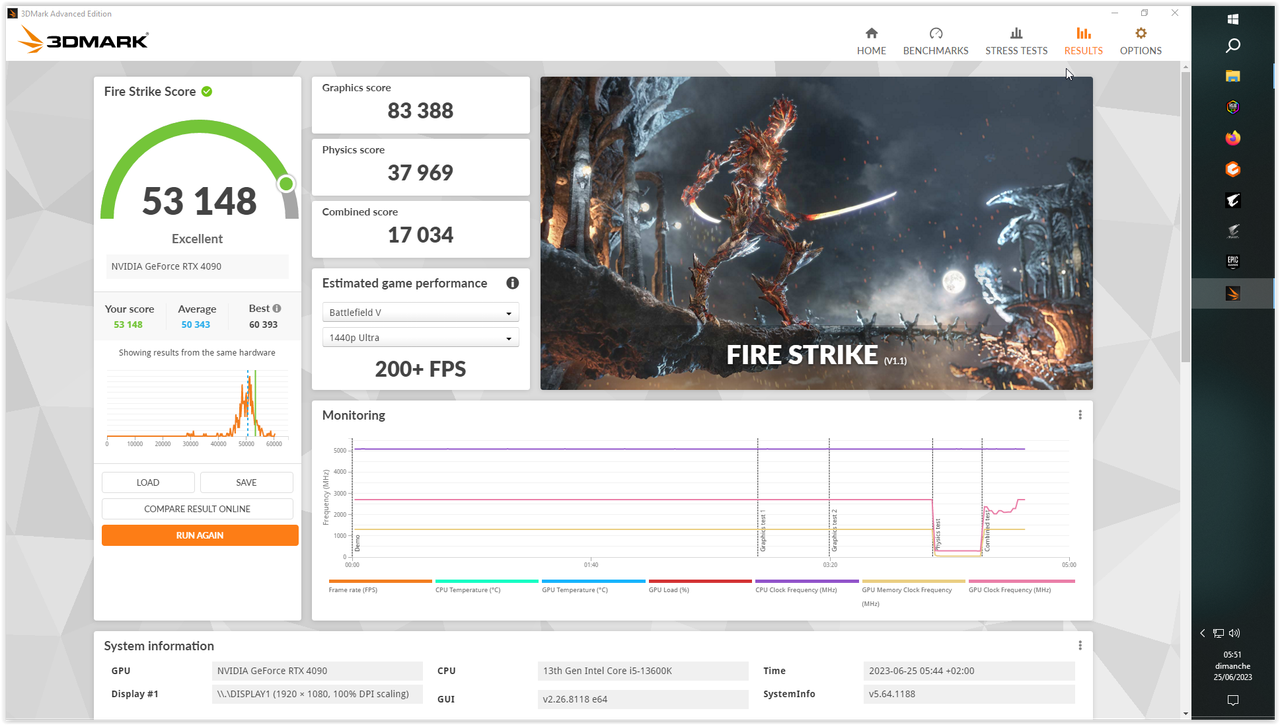
Task: Click the Best score 60 393
Action: click(x=263, y=324)
